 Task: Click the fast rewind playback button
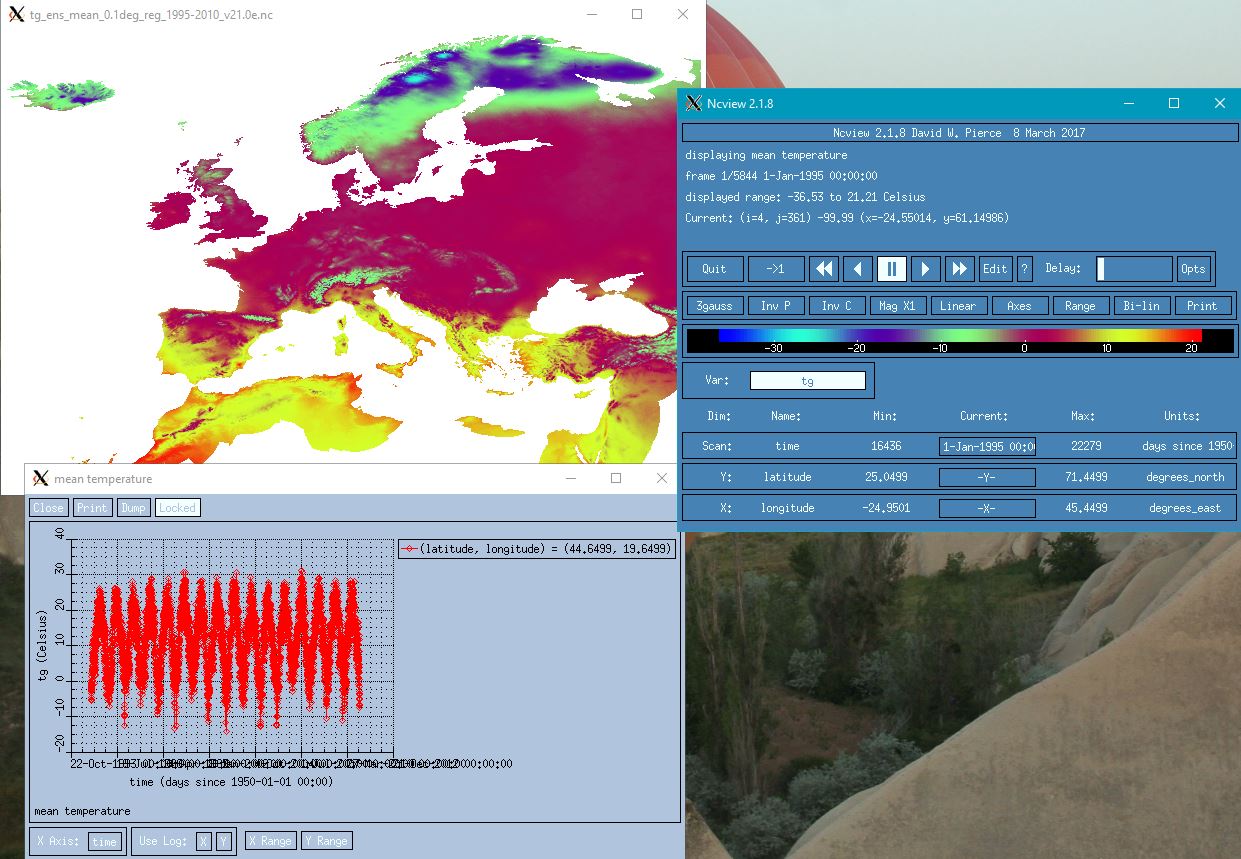(x=824, y=269)
